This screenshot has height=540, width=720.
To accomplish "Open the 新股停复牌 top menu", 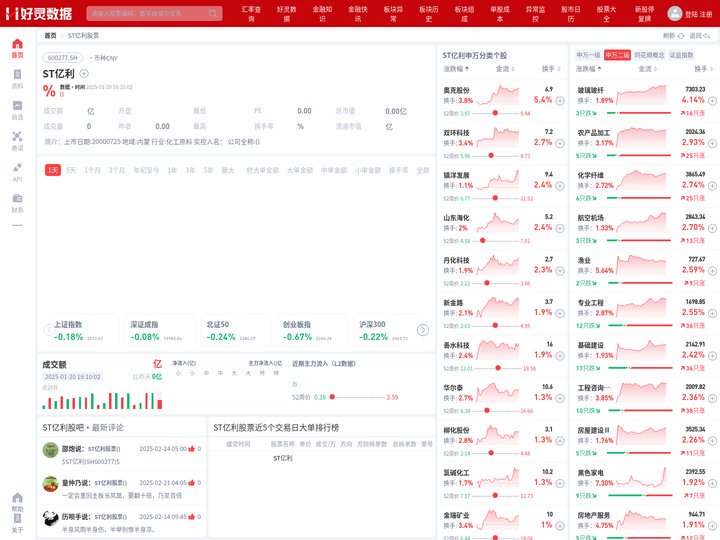I will click(x=645, y=14).
